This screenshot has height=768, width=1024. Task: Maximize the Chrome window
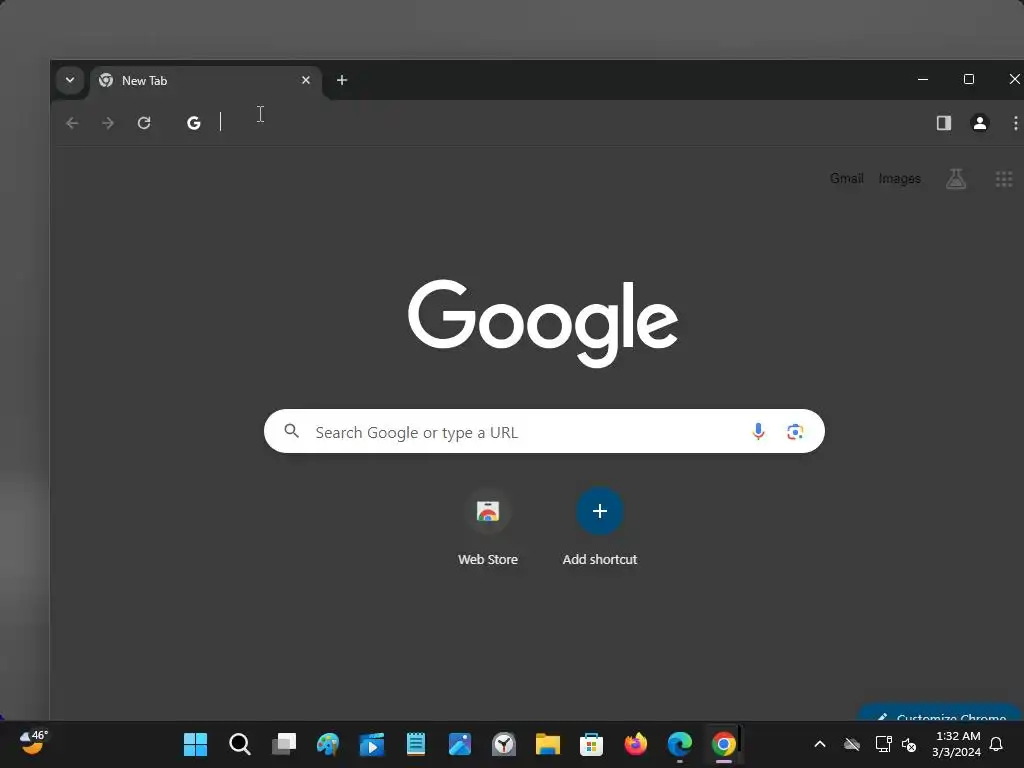pos(969,79)
